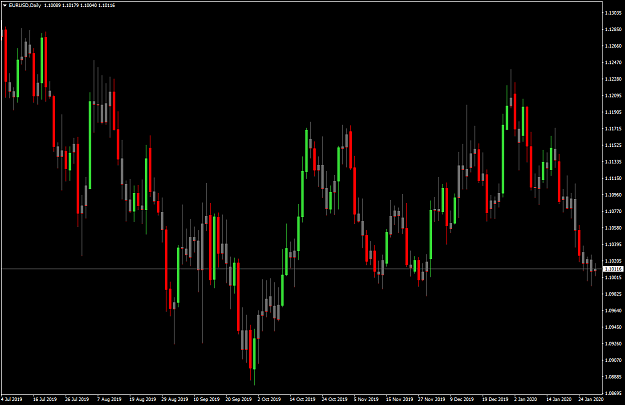Image resolution: width=625 pixels, height=405 pixels.
Task: Click the 14 Jan 2020 date label
Action: (x=558, y=399)
